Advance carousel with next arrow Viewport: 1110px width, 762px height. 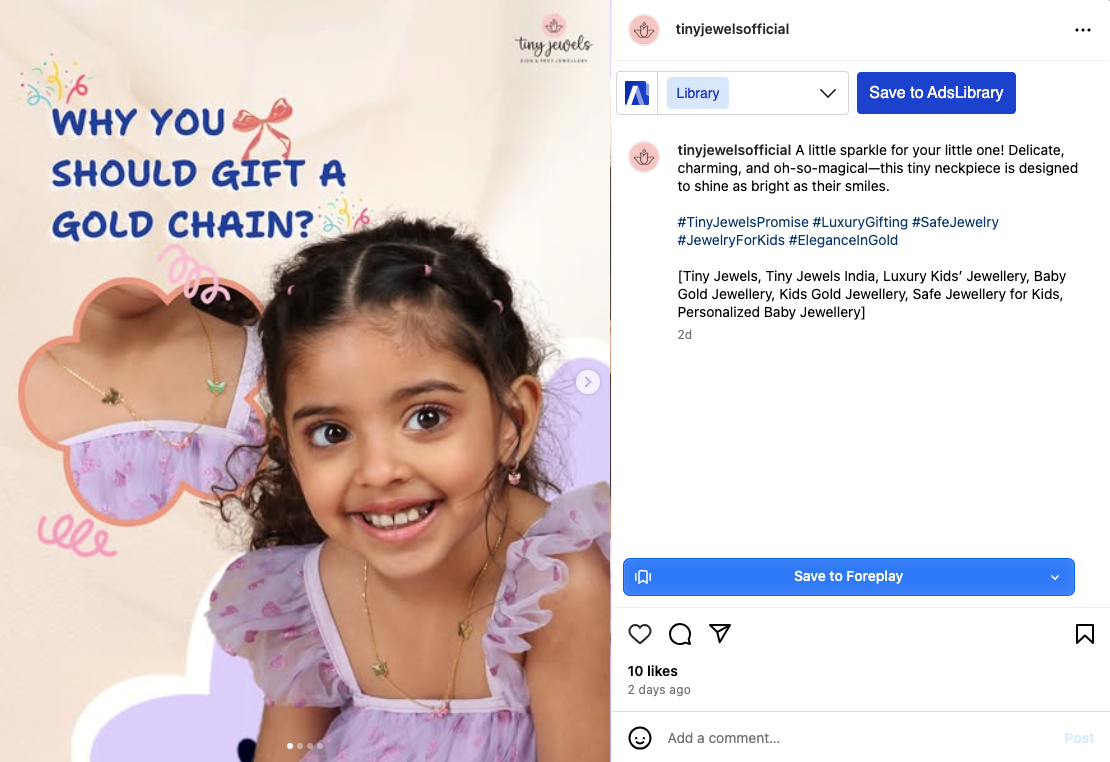point(588,382)
